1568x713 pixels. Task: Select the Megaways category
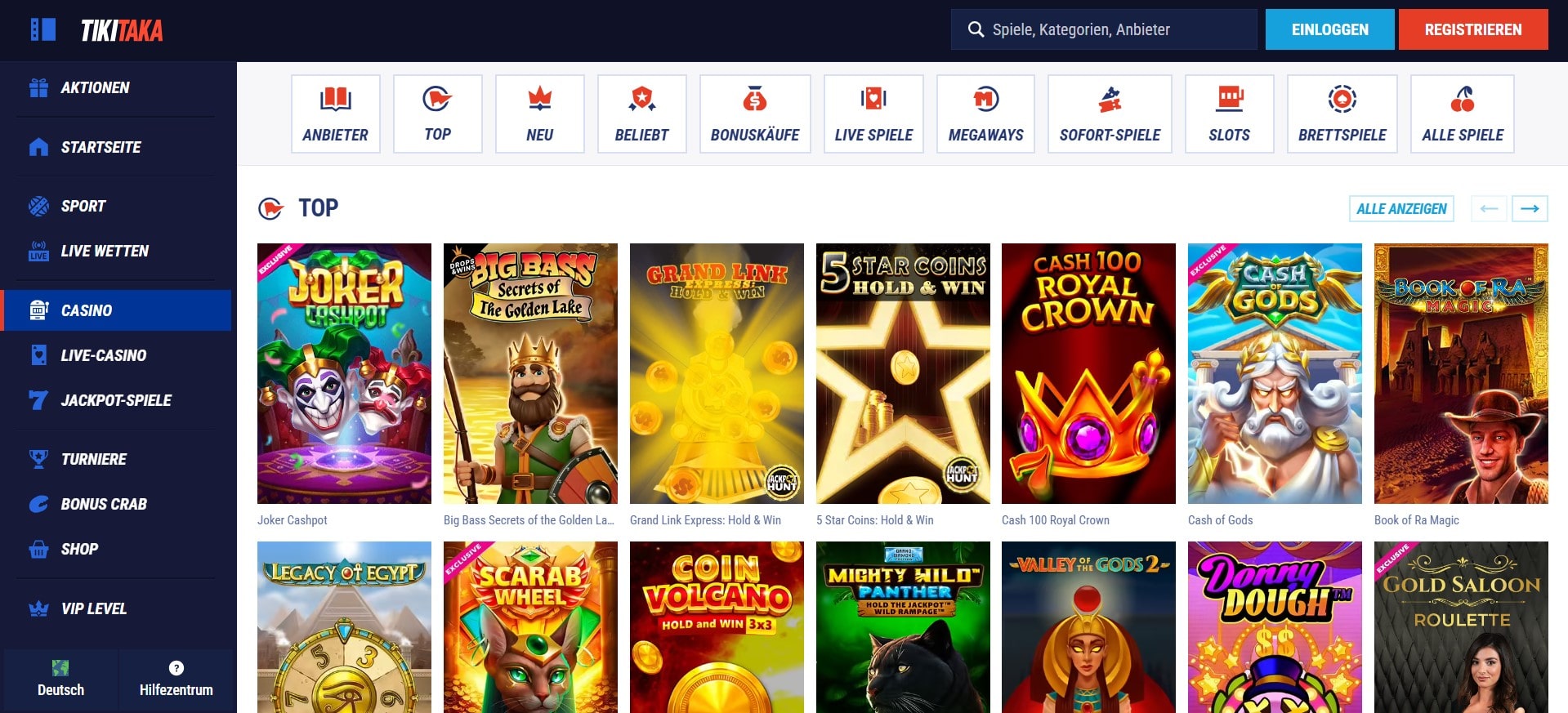[x=985, y=114]
